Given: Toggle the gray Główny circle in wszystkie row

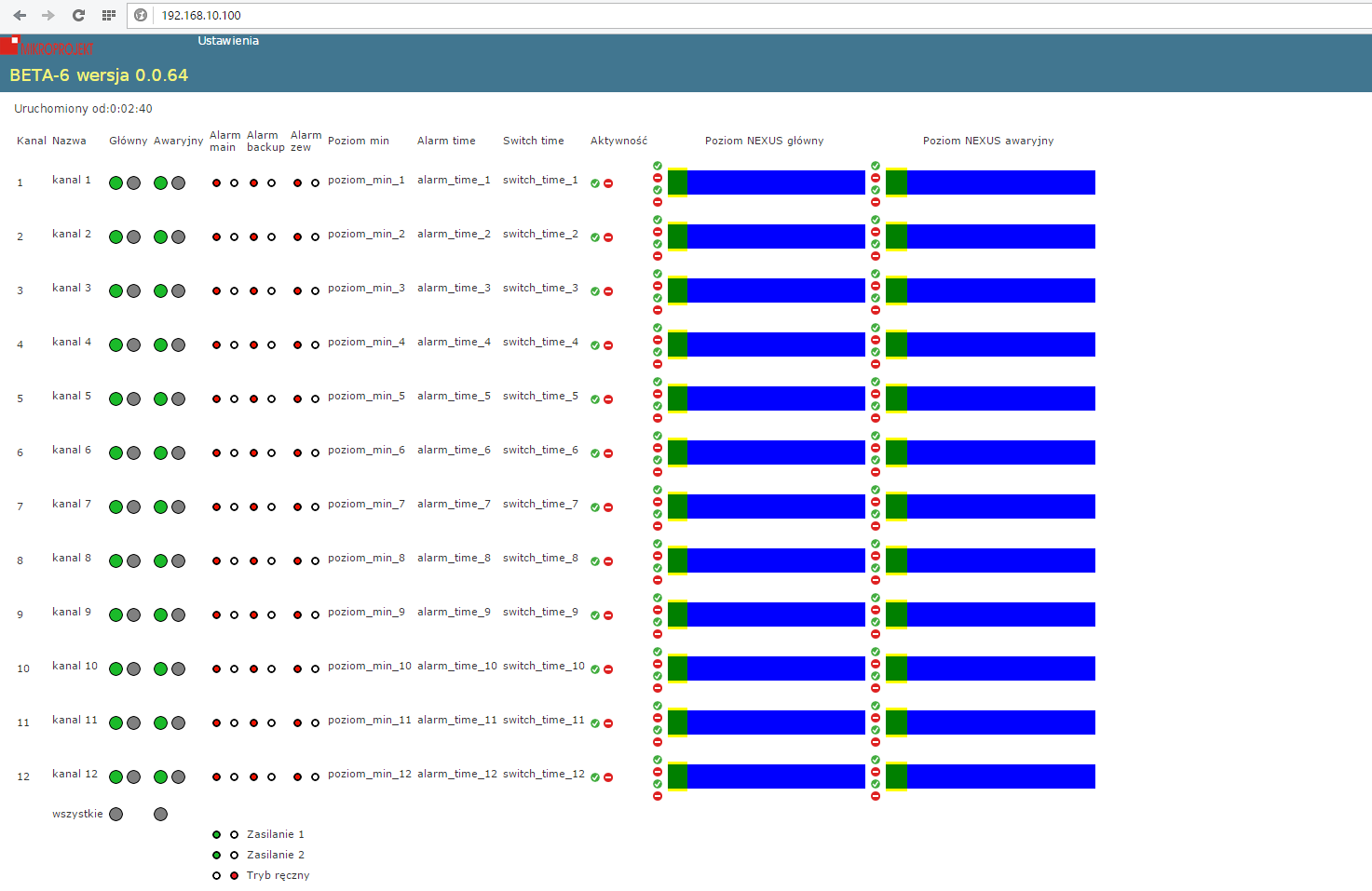Looking at the screenshot, I should (x=116, y=815).
